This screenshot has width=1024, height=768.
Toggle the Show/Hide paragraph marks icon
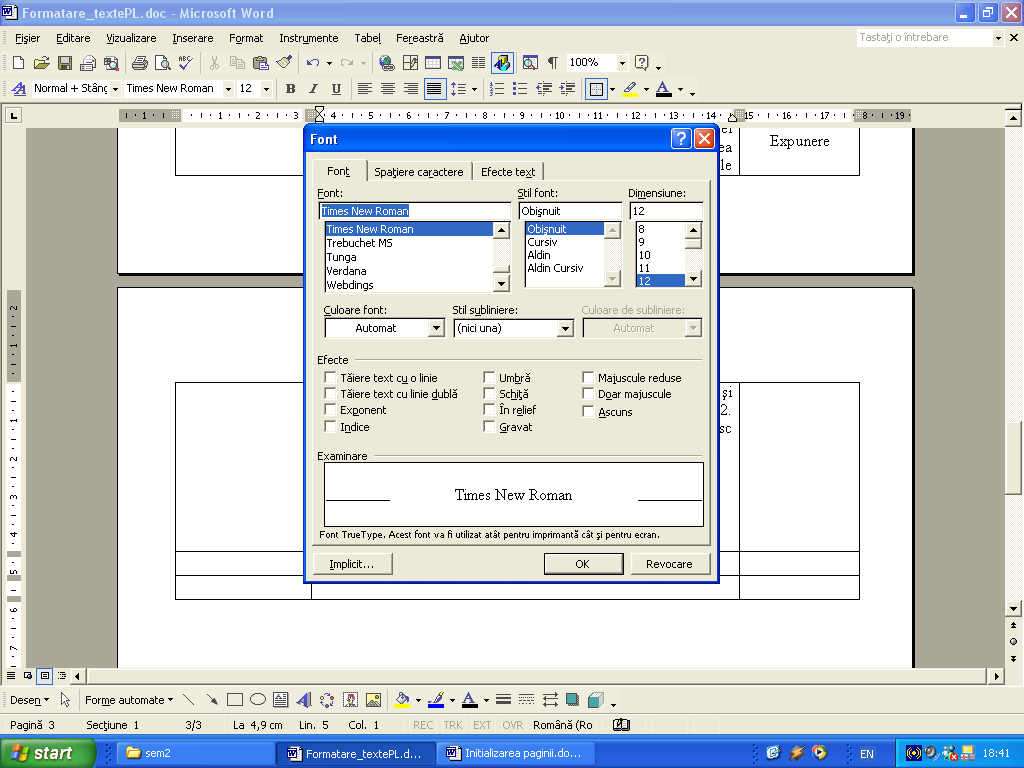click(x=552, y=63)
